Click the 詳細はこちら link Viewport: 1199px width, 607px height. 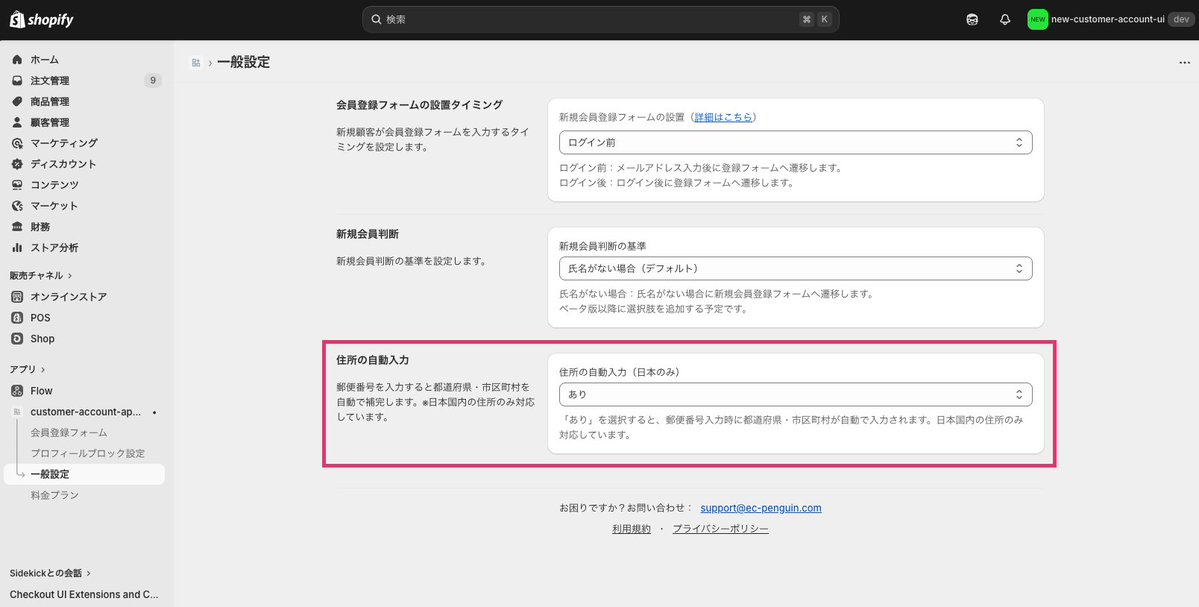[722, 116]
